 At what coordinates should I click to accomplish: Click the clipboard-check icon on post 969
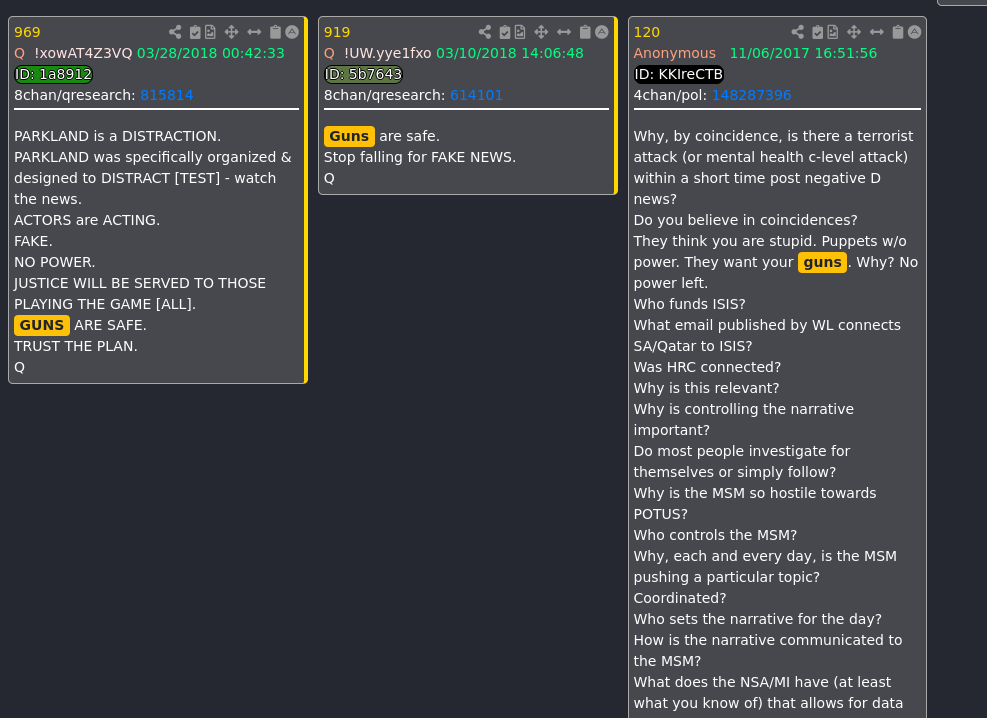[195, 32]
